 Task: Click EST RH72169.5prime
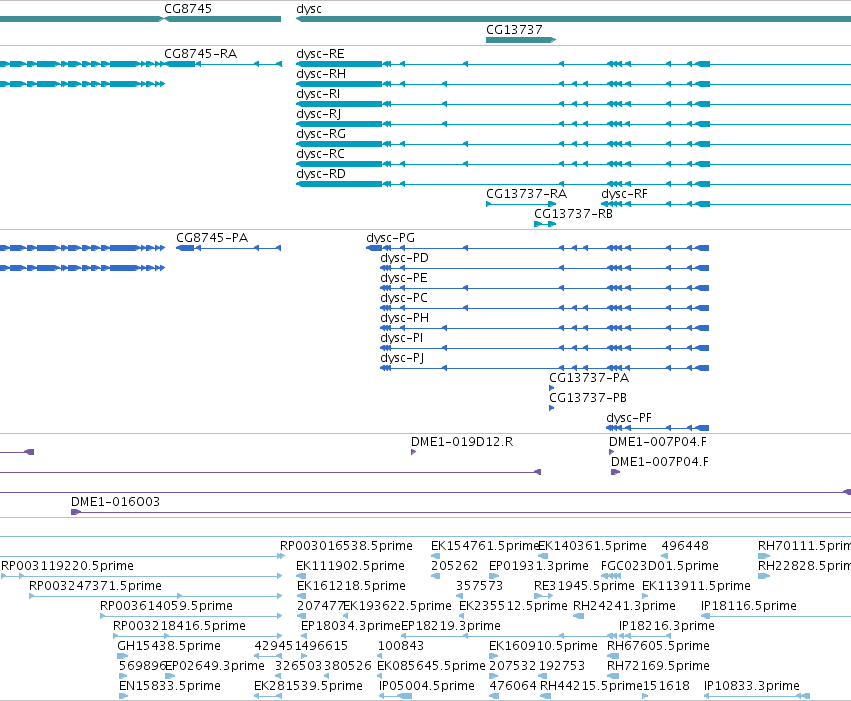658,666
